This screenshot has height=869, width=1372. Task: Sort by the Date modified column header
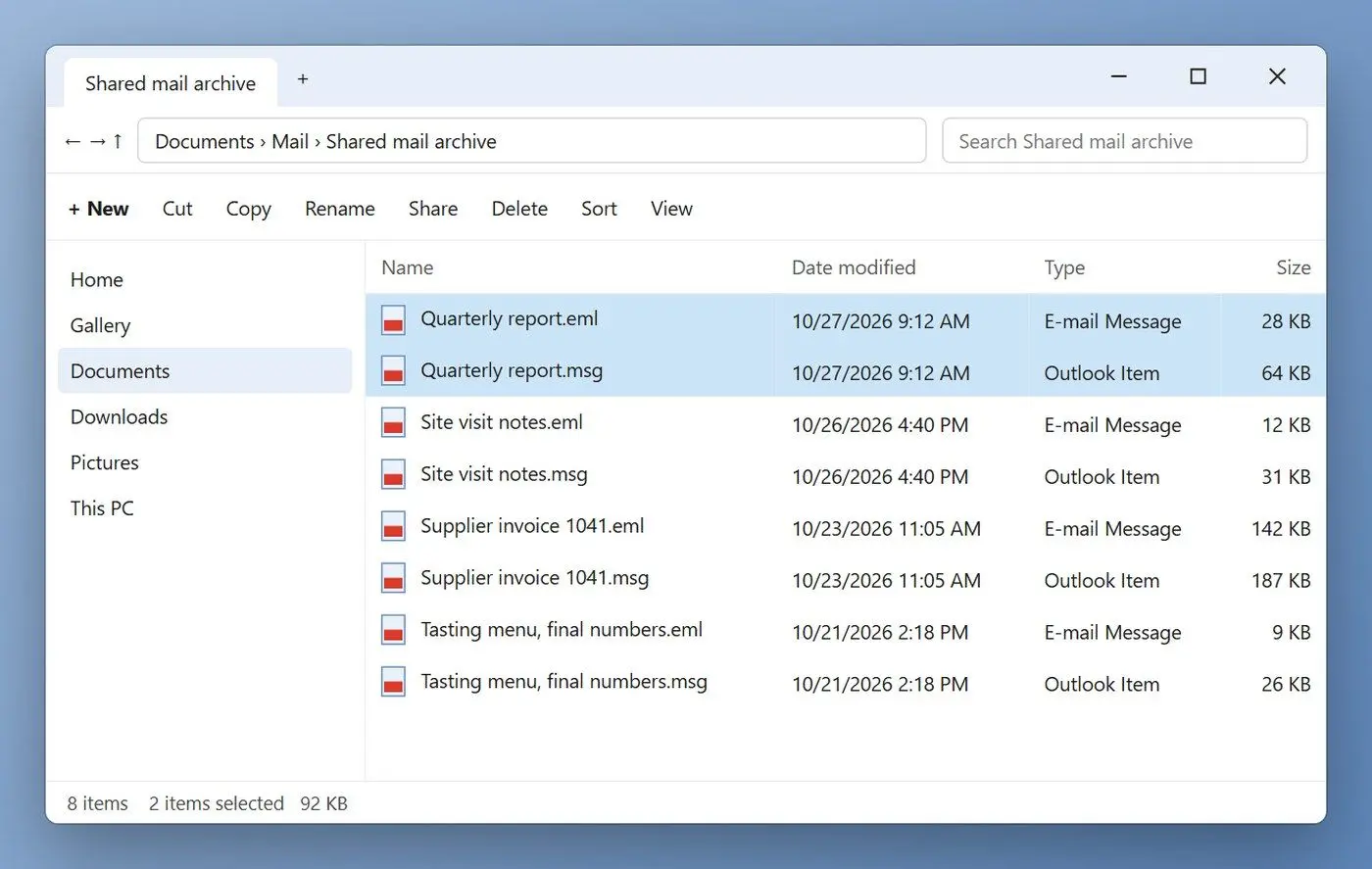click(x=854, y=267)
